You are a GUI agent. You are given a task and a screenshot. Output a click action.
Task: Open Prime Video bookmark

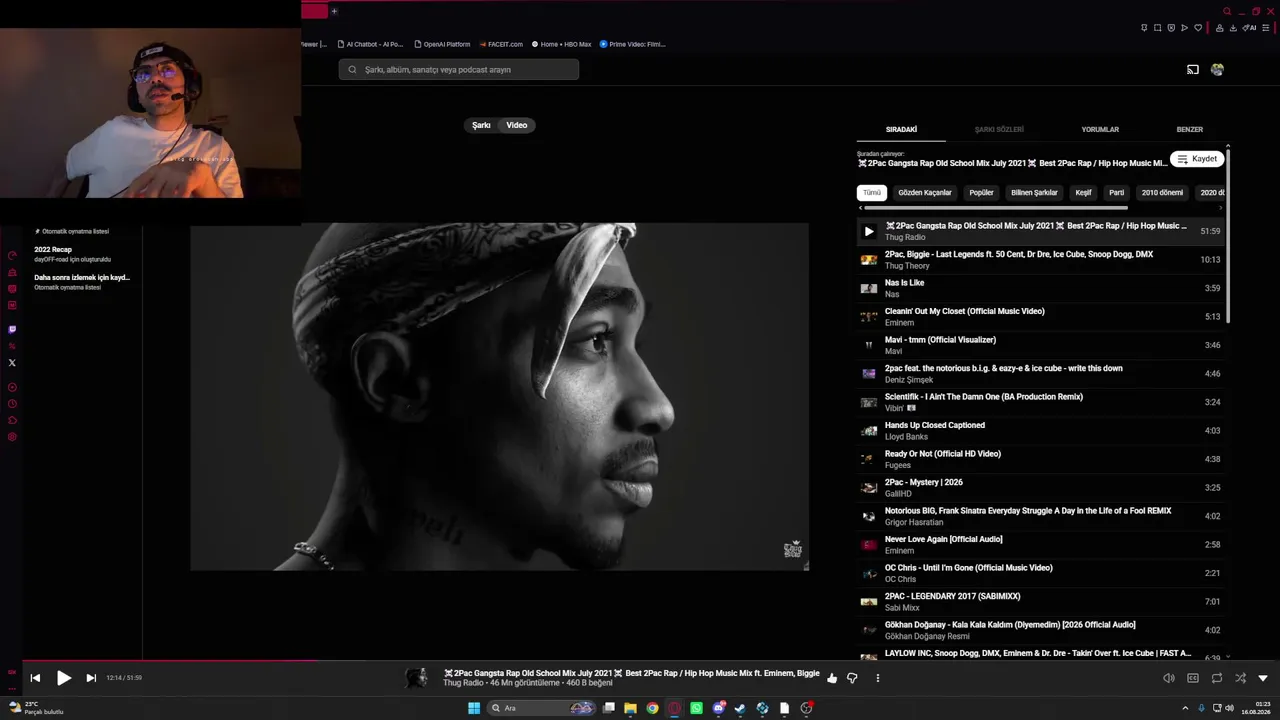click(632, 44)
